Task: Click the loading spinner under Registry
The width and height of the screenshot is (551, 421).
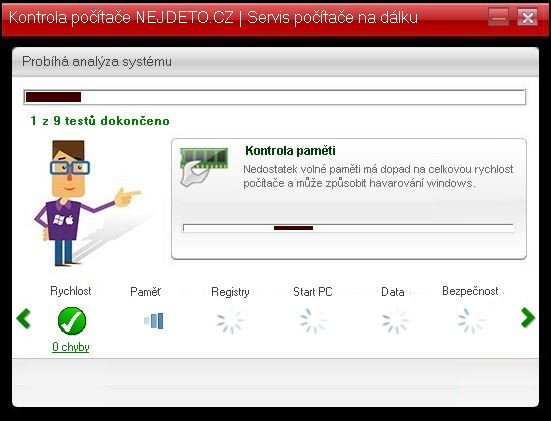Action: click(230, 321)
